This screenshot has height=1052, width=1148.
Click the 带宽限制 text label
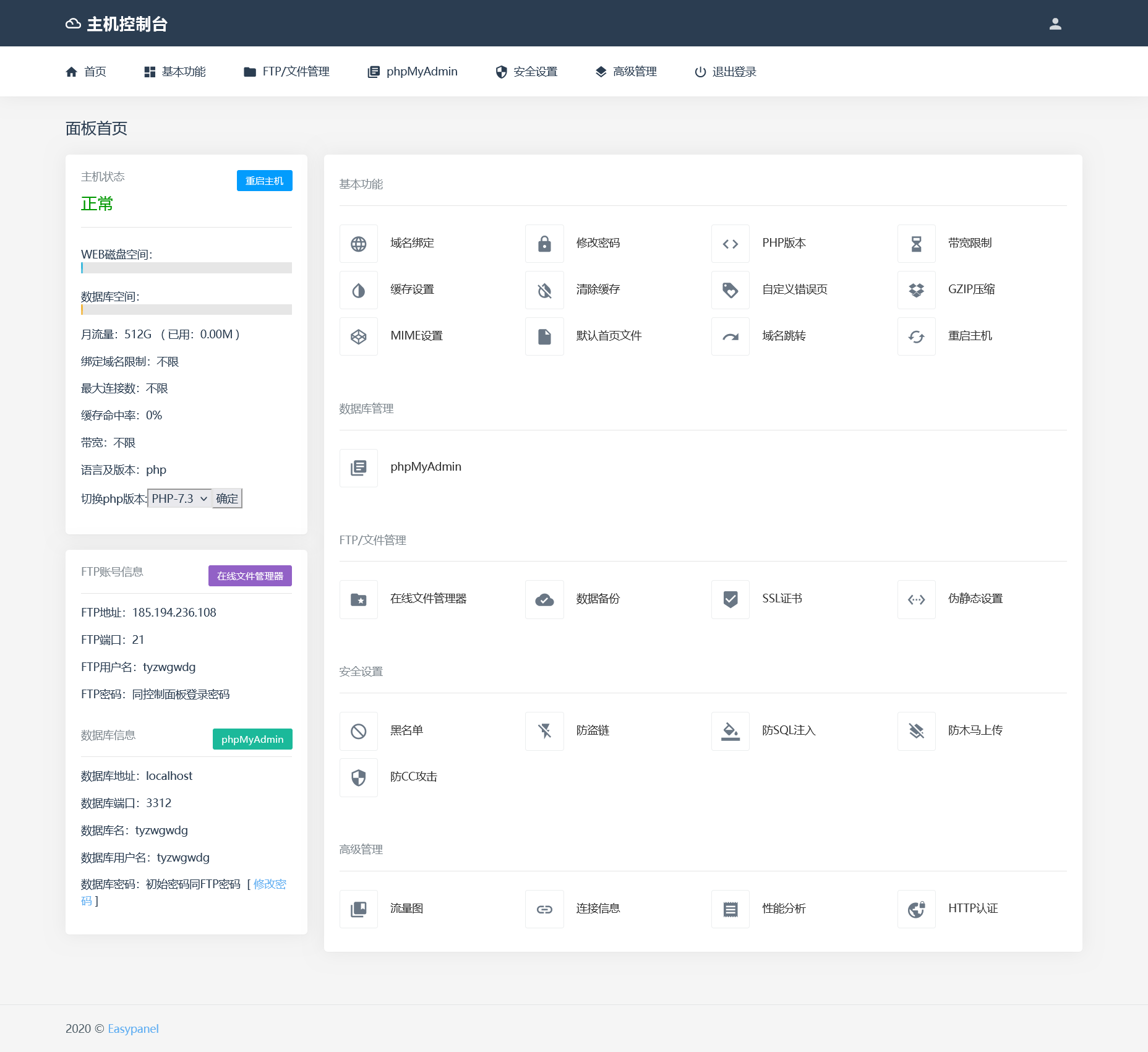click(x=970, y=243)
